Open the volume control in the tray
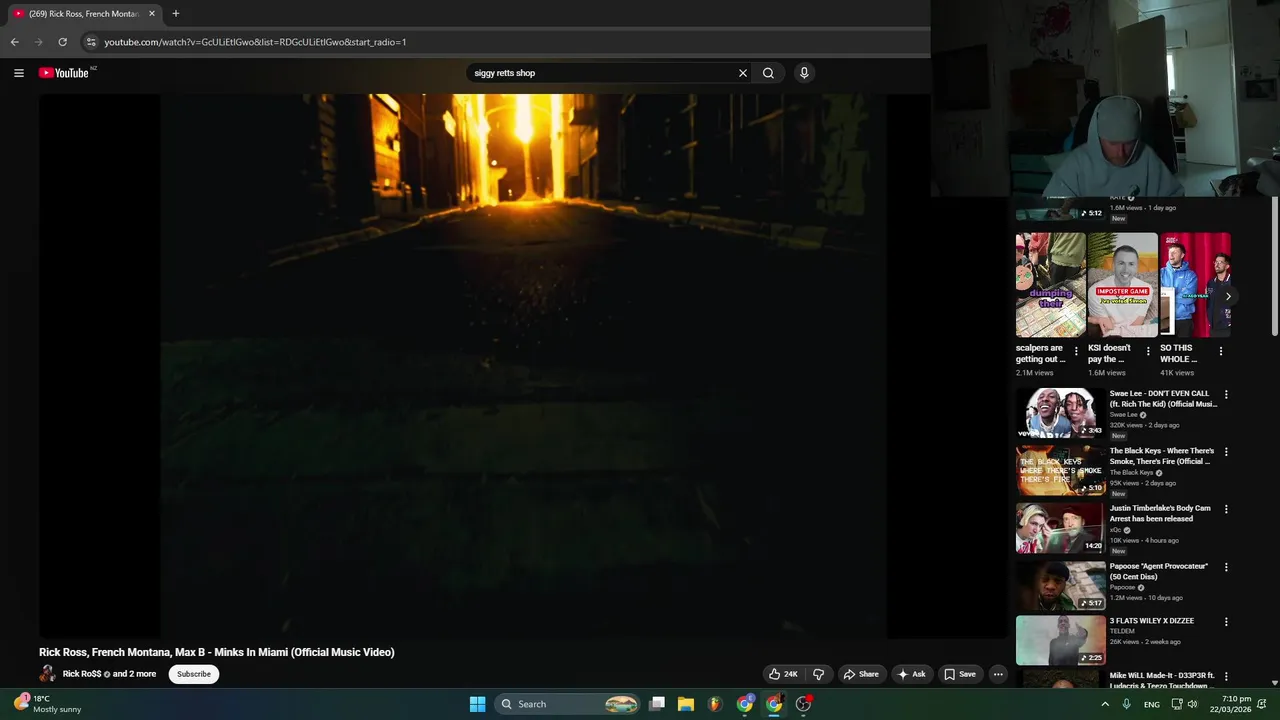 pos(1193,704)
